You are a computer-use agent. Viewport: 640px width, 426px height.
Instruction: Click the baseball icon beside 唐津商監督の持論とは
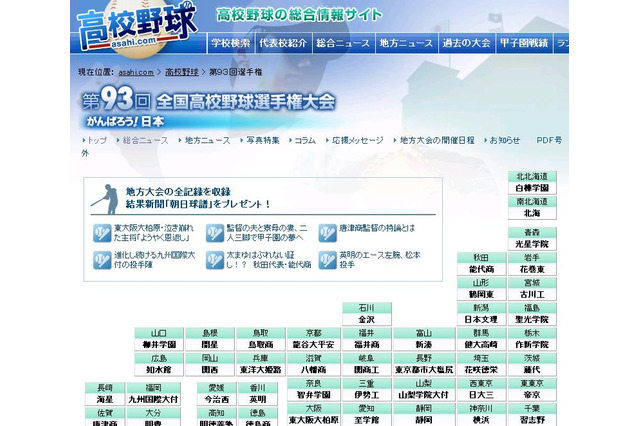click(x=327, y=233)
